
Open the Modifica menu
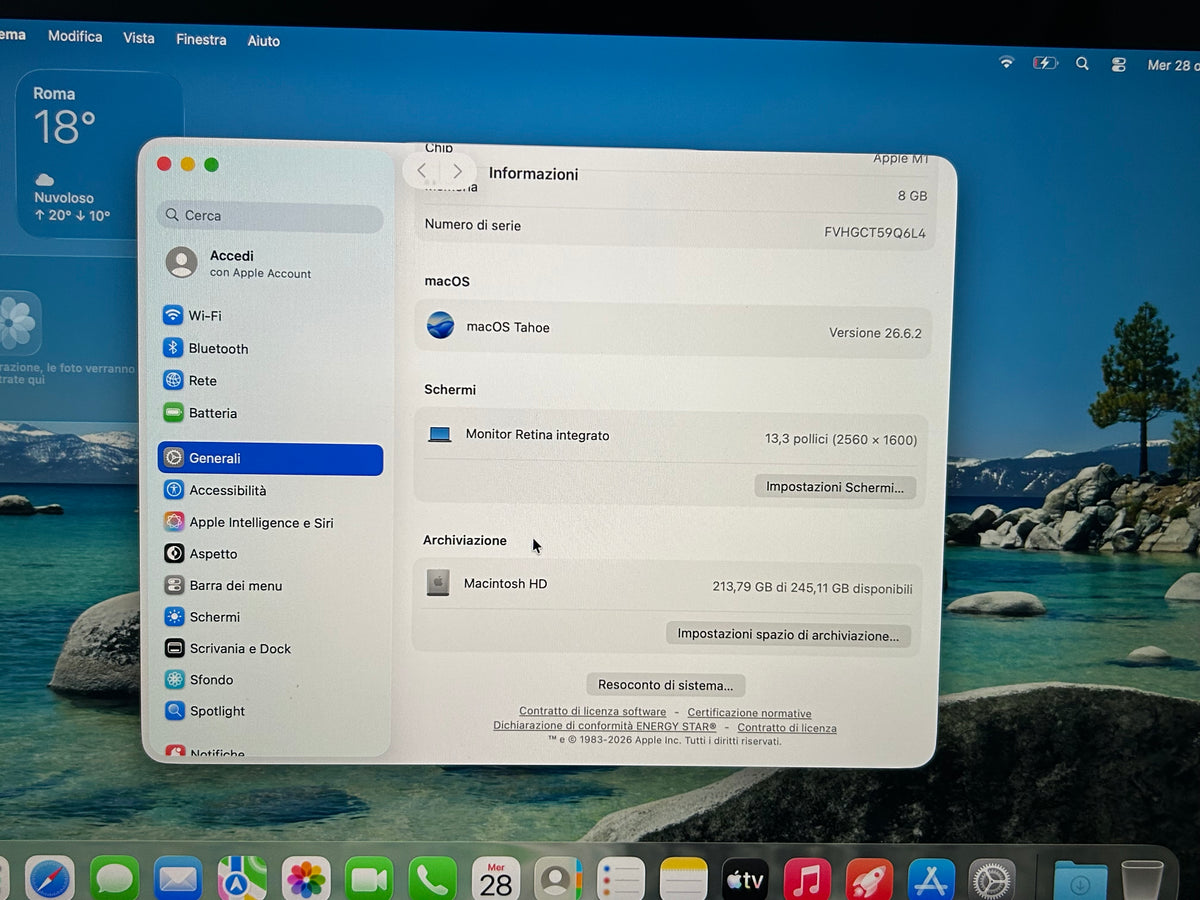tap(75, 36)
